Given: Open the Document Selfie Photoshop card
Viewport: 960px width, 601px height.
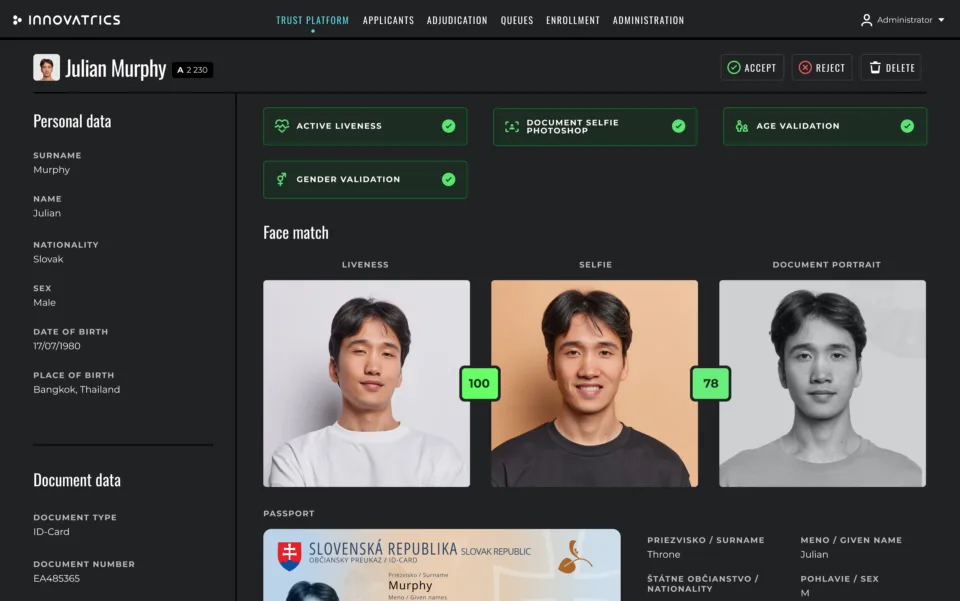Looking at the screenshot, I should [x=595, y=127].
